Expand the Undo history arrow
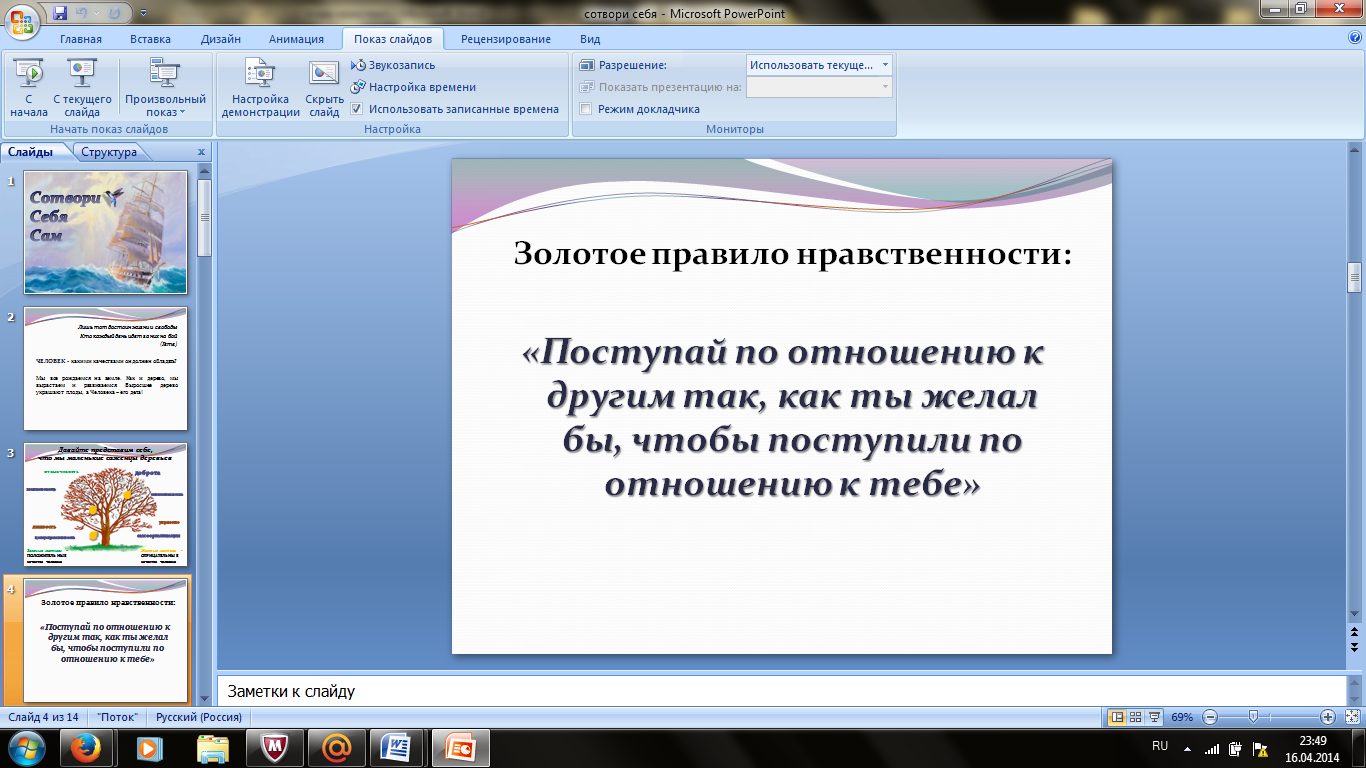The height and width of the screenshot is (768, 1366). point(99,14)
